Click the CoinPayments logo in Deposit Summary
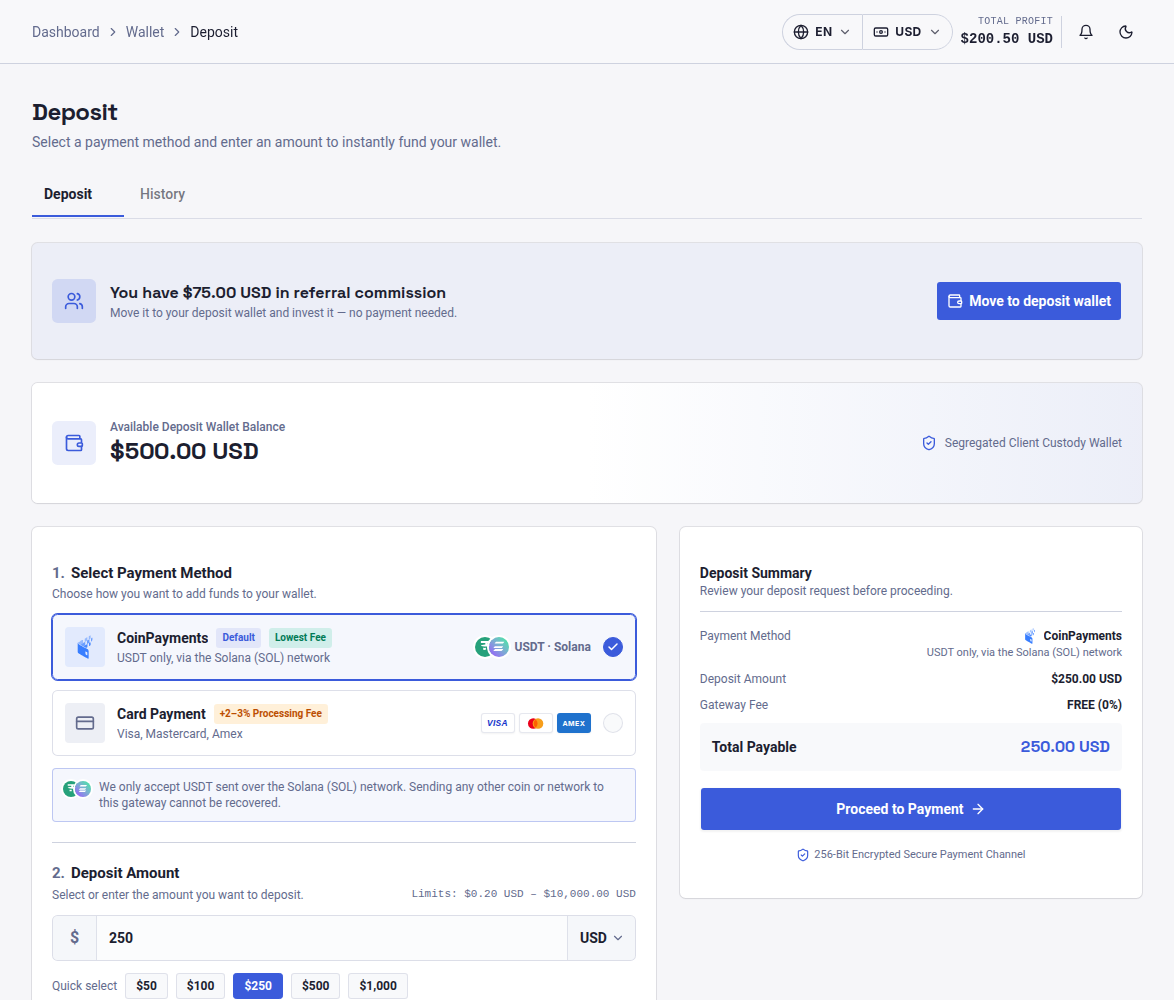Viewport: 1174px width, 1000px height. pos(1030,635)
